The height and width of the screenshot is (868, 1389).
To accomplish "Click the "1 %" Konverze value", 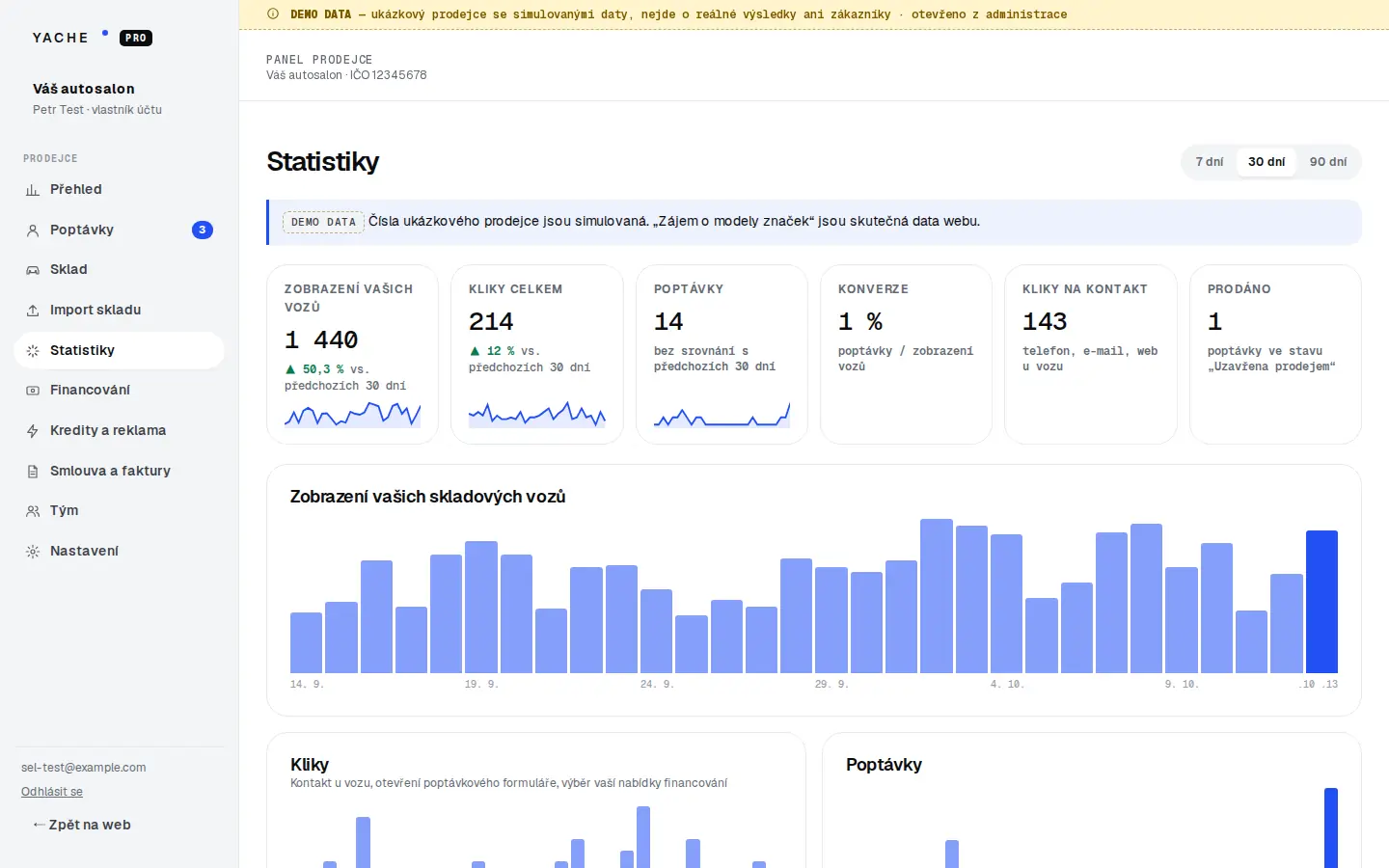I will click(x=860, y=321).
